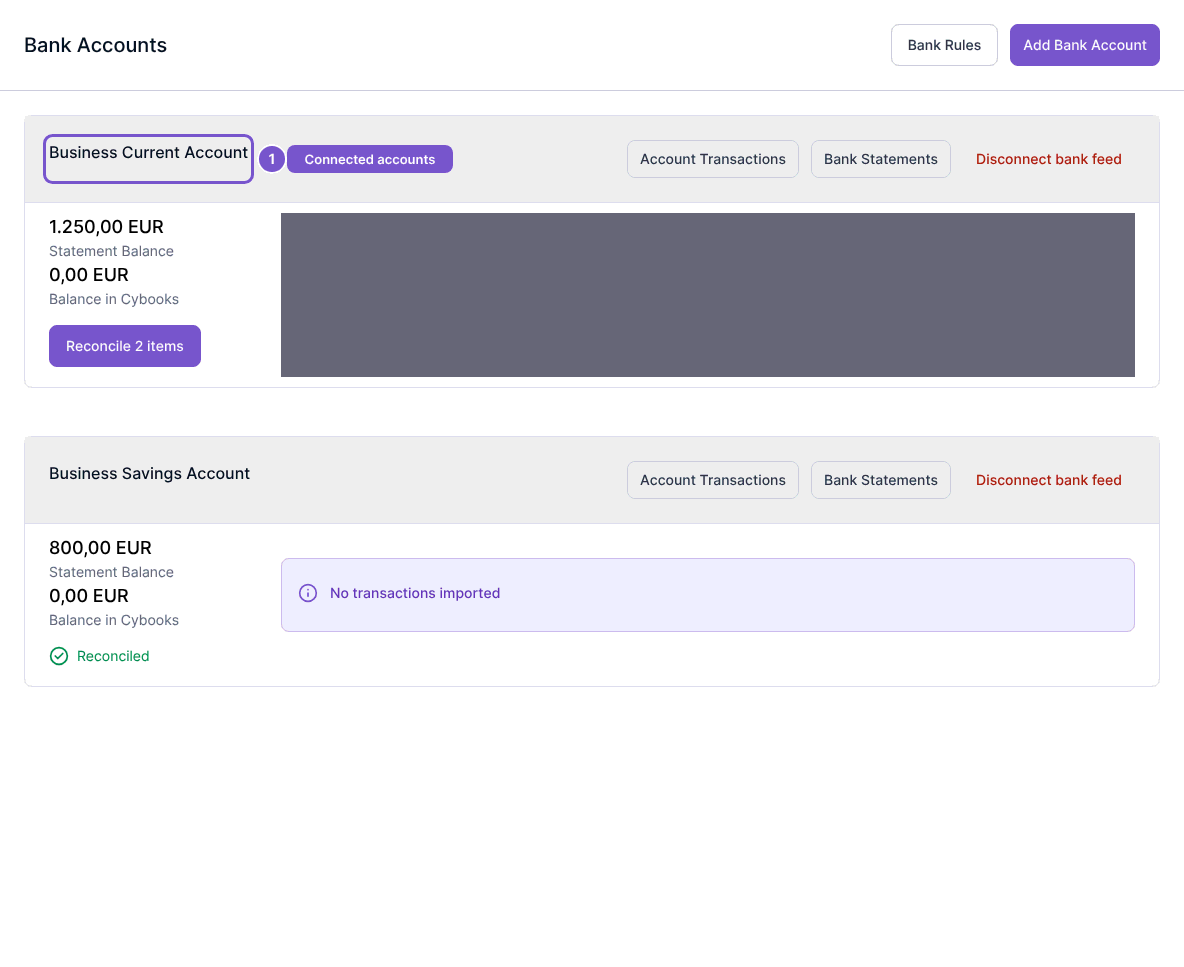This screenshot has width=1184, height=967.
Task: Click the No transactions imported notice
Action: point(708,595)
